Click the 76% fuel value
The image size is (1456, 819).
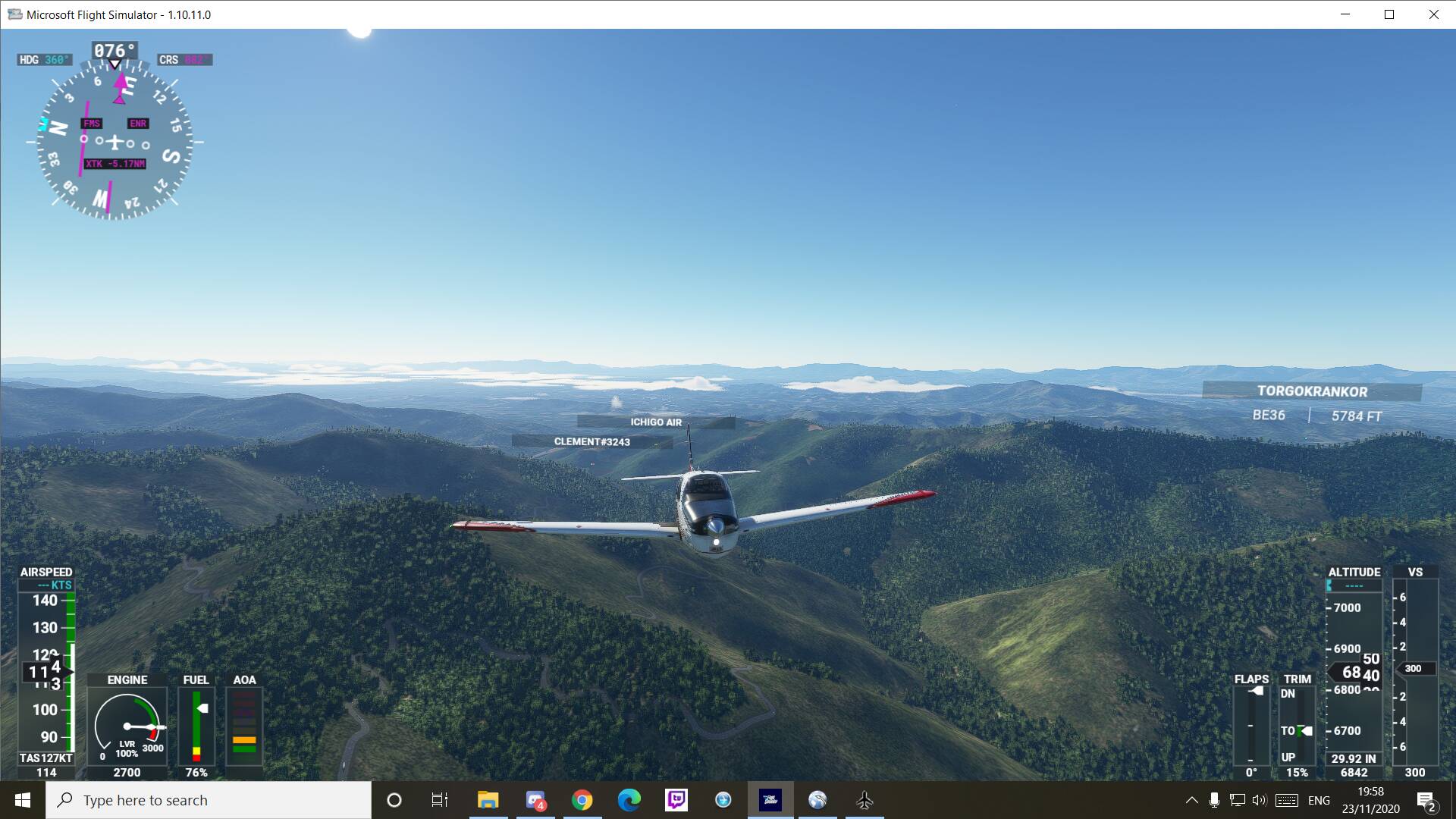click(x=196, y=773)
